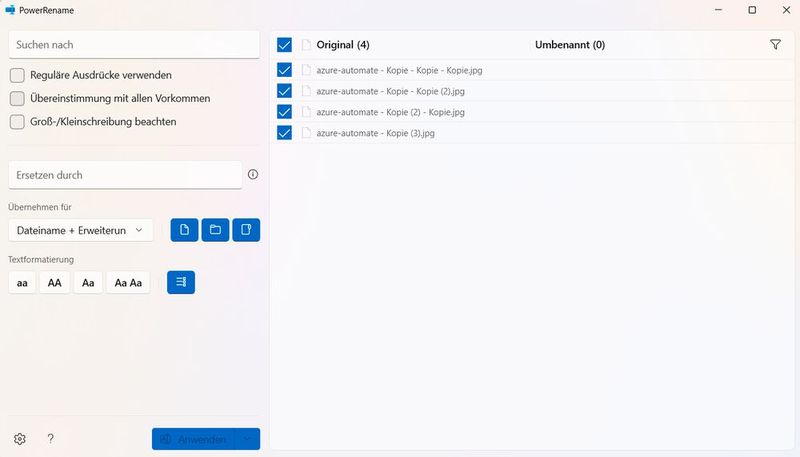The height and width of the screenshot is (457, 800).
Task: Show the info icon beside Ersetzen durch
Action: click(253, 174)
